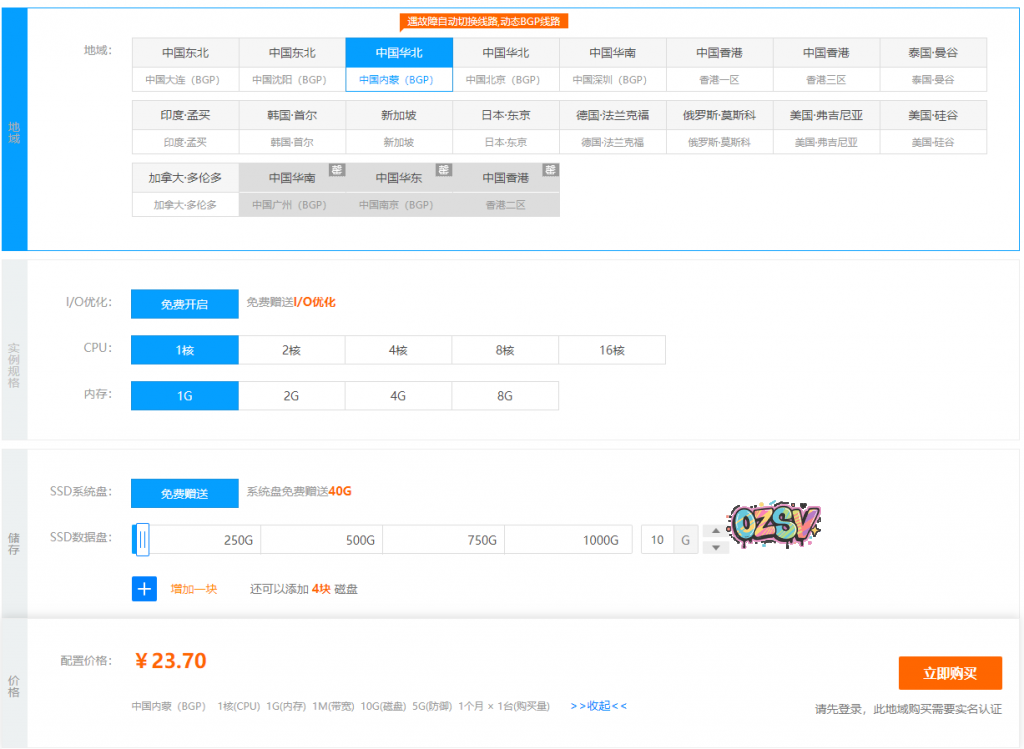This screenshot has width=1024, height=749.
Task: Click the sold-out badge on 中国南京 (BGP)
Action: point(444,170)
